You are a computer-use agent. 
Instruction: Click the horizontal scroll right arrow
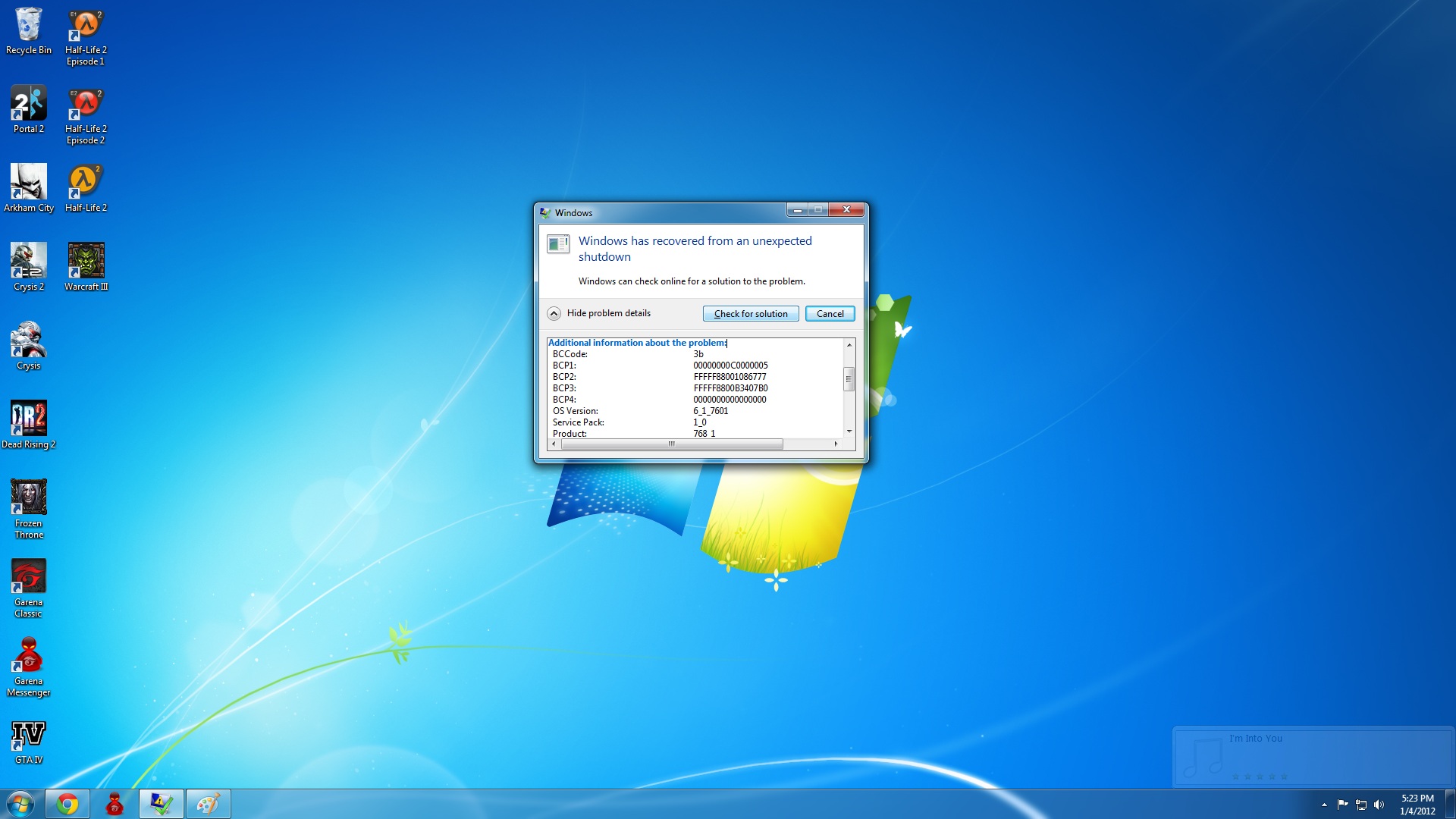[836, 444]
